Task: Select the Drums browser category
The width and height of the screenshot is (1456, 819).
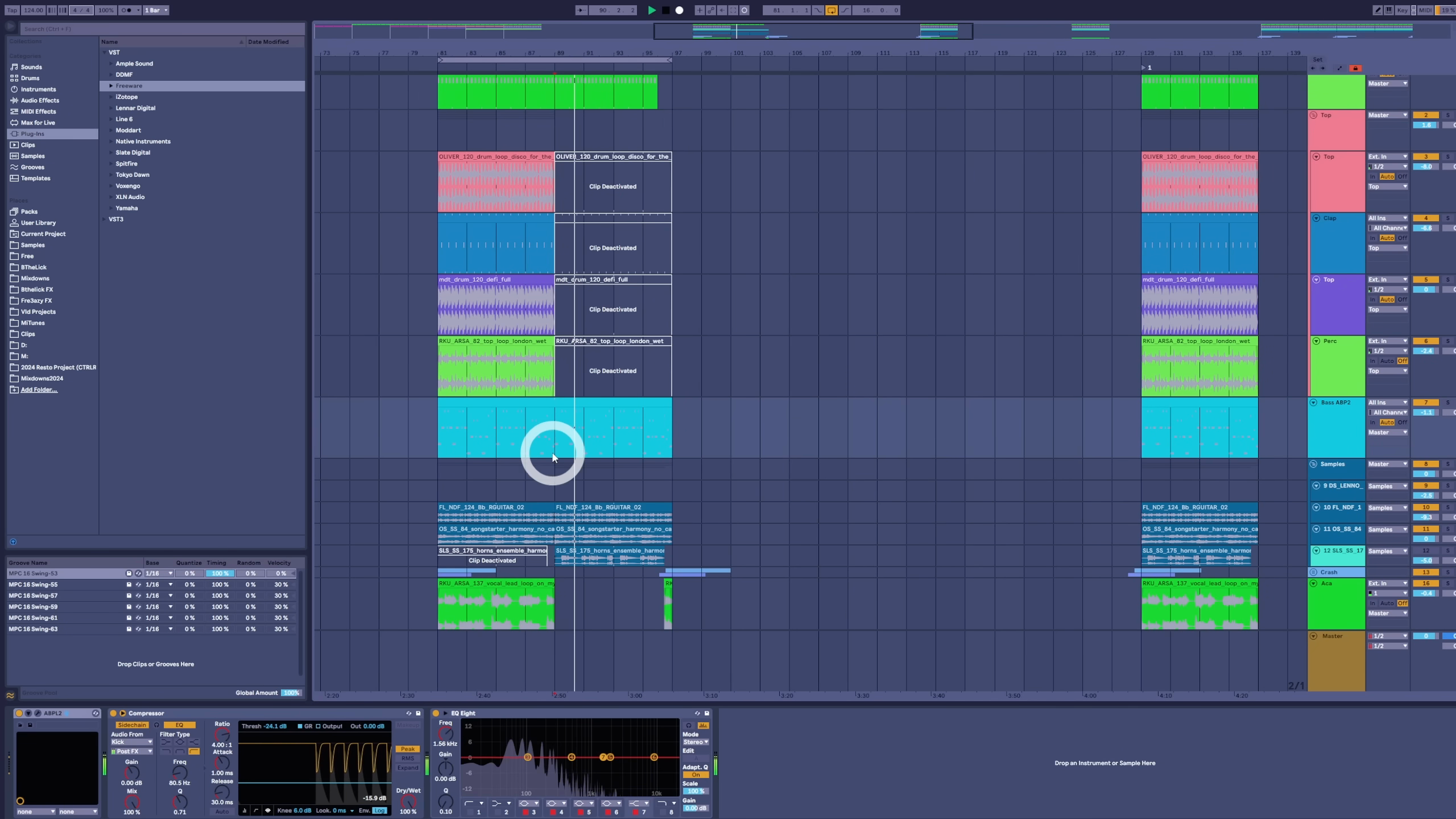Action: 30,78
